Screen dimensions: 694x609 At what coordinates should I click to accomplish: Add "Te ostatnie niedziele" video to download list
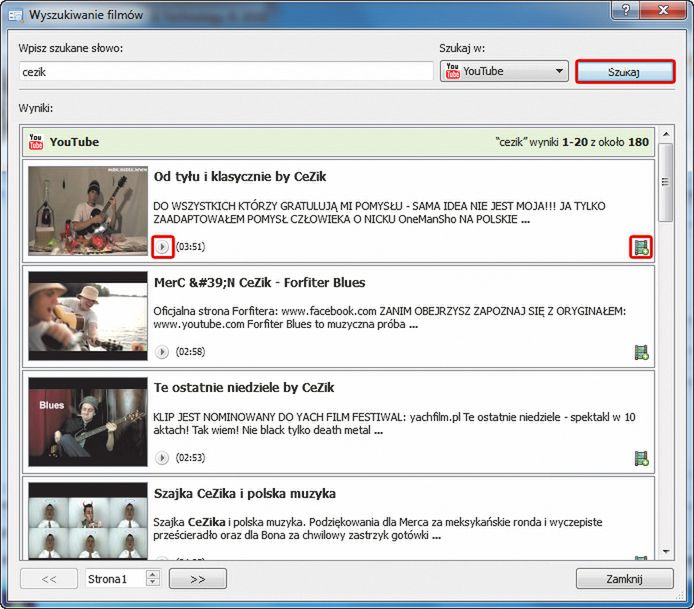[x=641, y=459]
